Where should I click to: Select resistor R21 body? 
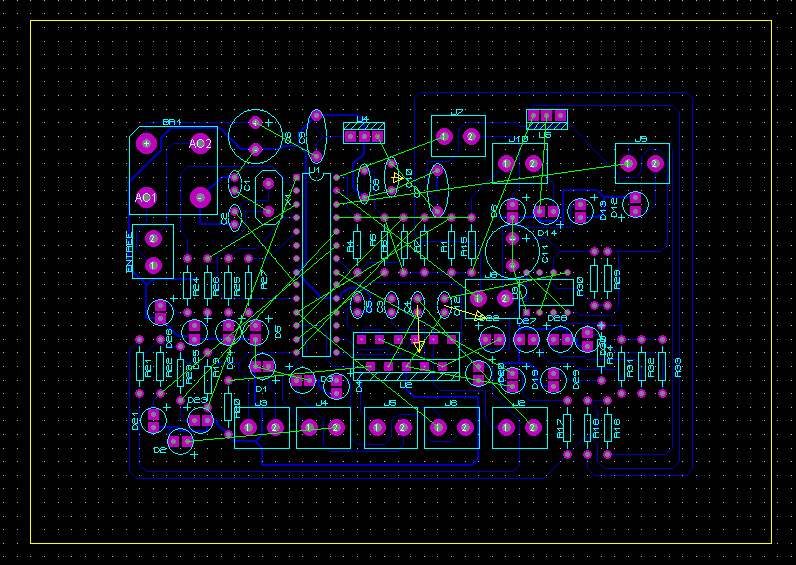click(x=140, y=367)
